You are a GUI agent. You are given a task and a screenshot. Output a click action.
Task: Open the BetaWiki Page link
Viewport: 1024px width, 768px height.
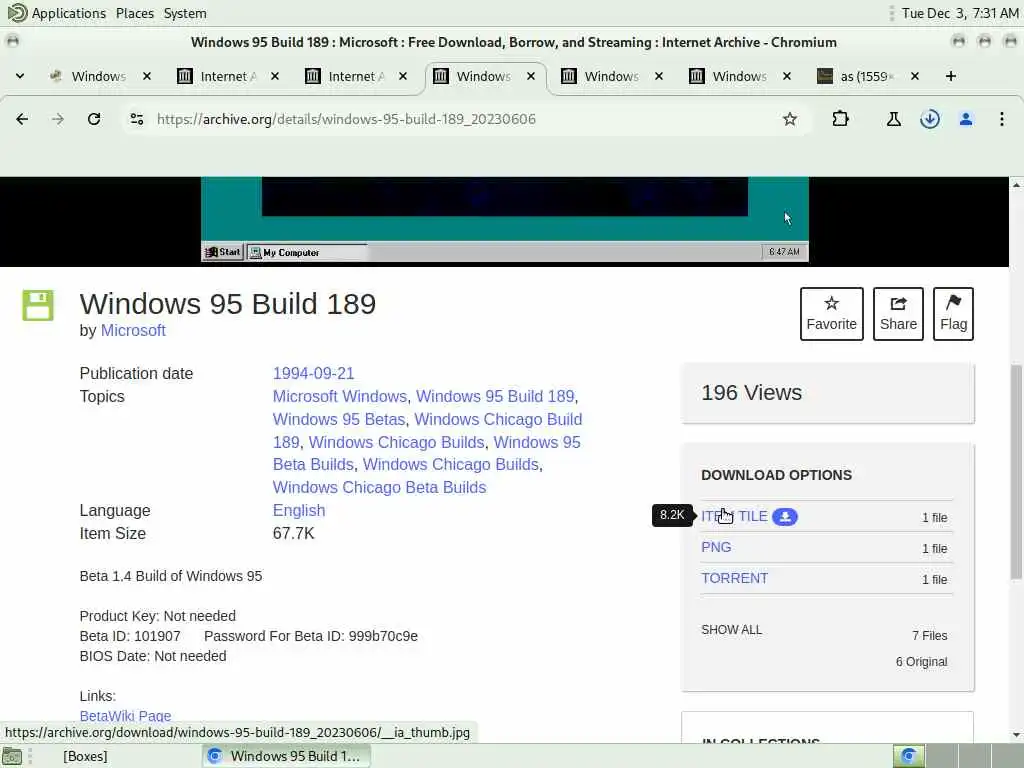(x=125, y=716)
